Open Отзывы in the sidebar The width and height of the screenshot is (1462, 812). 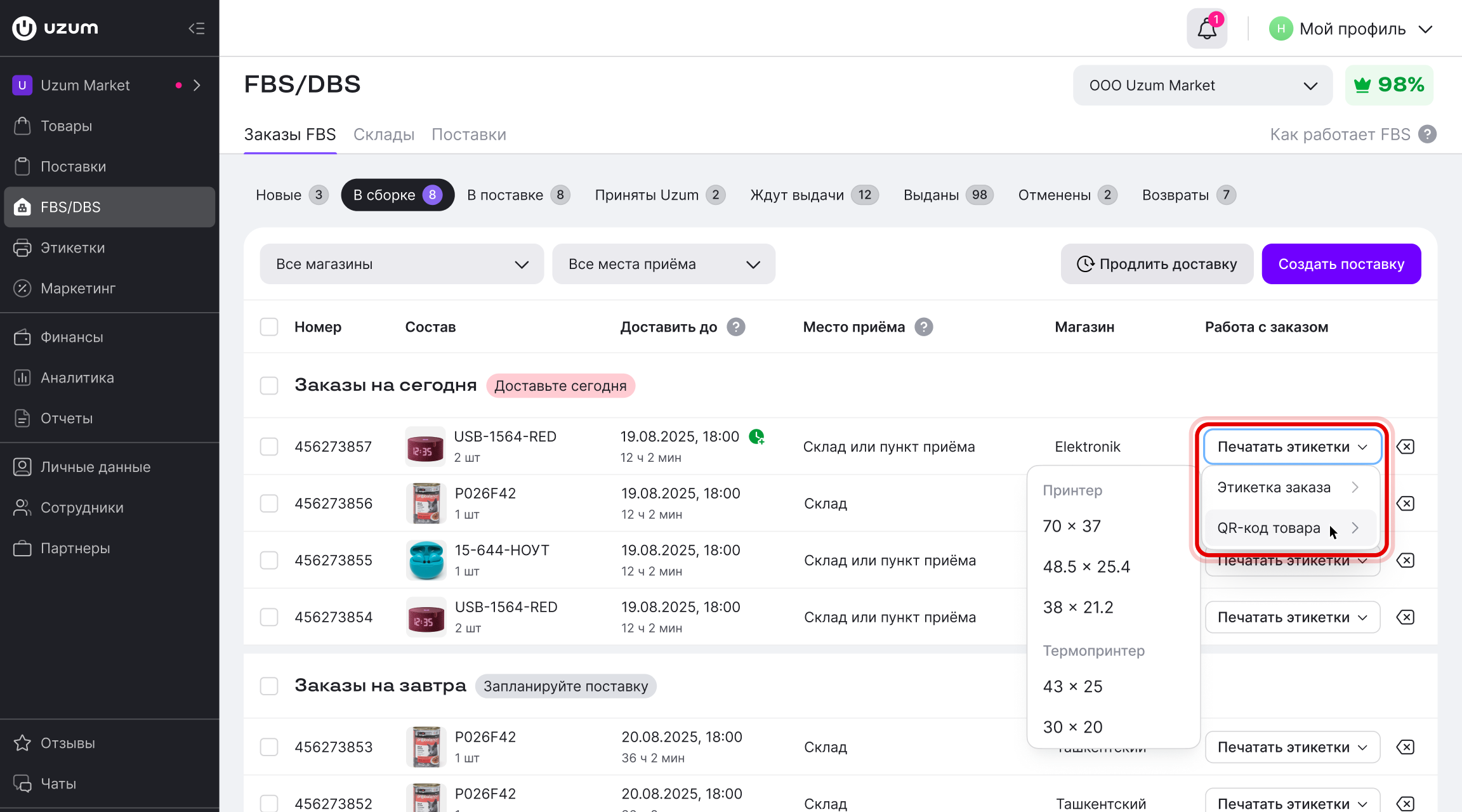[110, 743]
